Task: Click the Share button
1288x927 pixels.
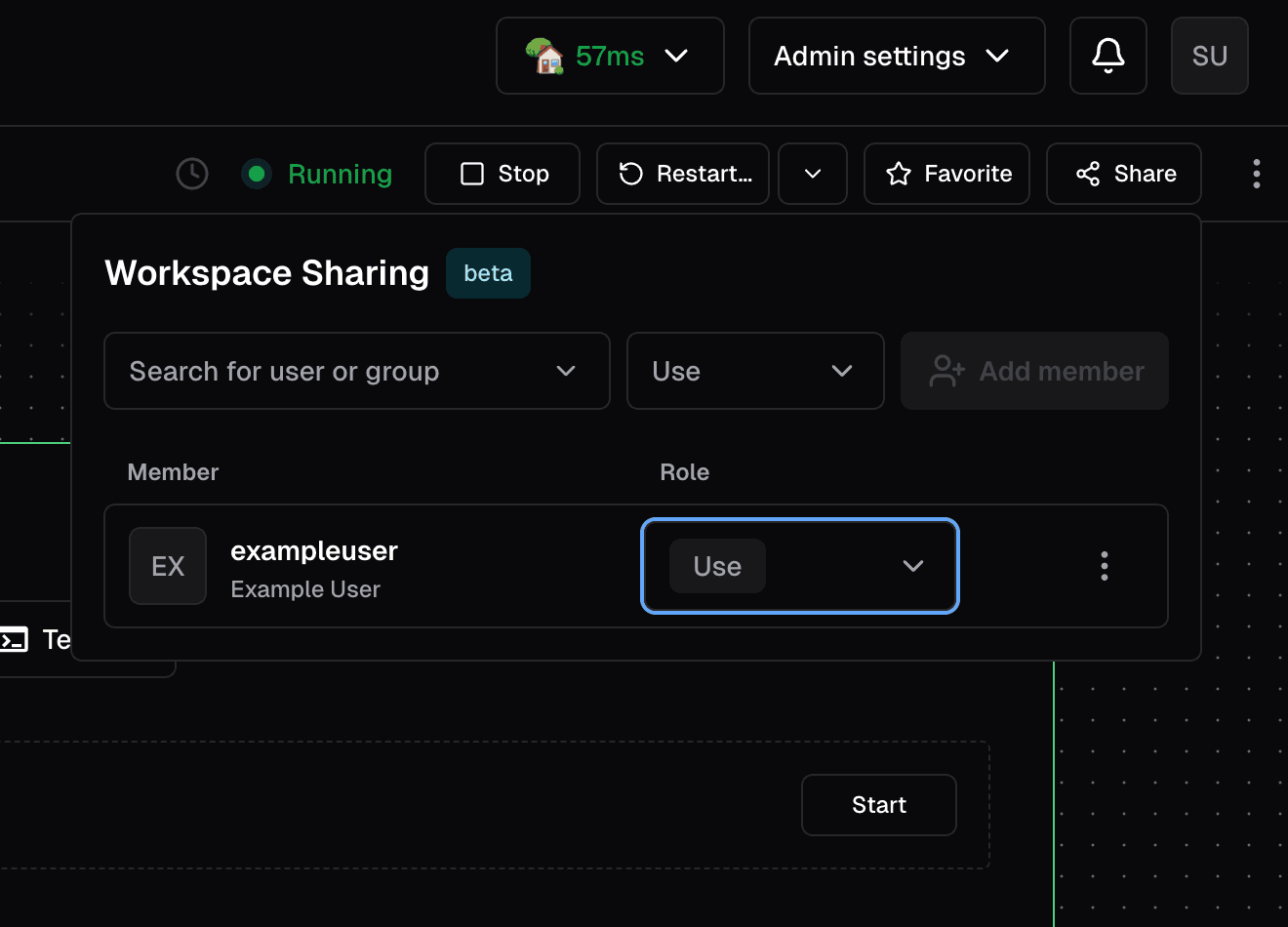Action: click(x=1124, y=174)
